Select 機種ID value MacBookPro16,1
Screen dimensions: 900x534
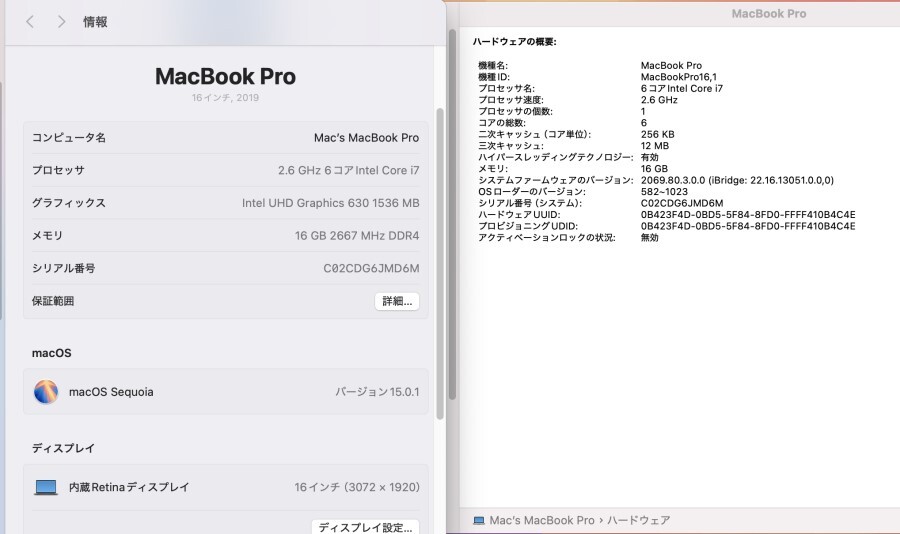pos(678,77)
